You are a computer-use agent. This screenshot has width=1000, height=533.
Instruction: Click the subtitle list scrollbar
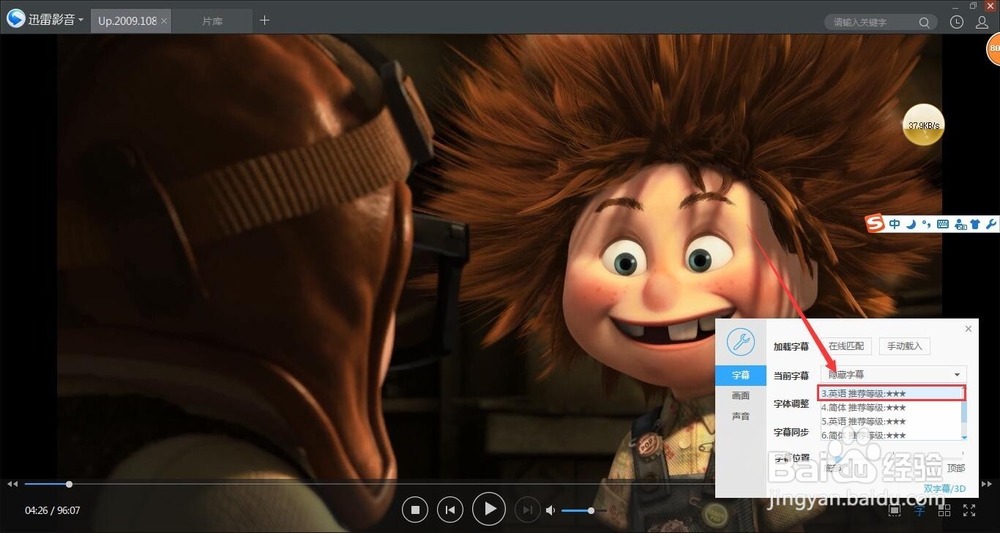[964, 411]
